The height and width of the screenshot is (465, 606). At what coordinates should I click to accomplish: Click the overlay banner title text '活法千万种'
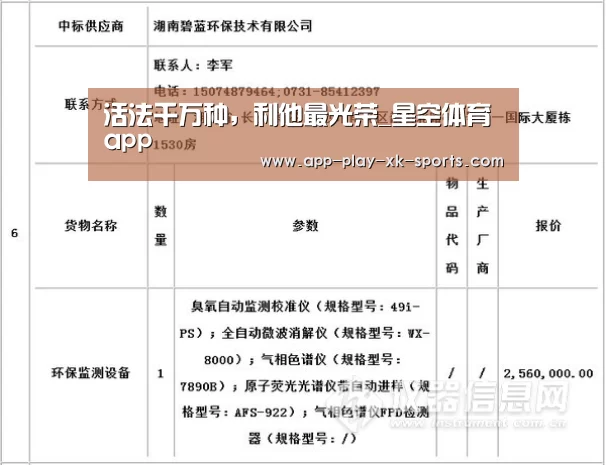165,115
